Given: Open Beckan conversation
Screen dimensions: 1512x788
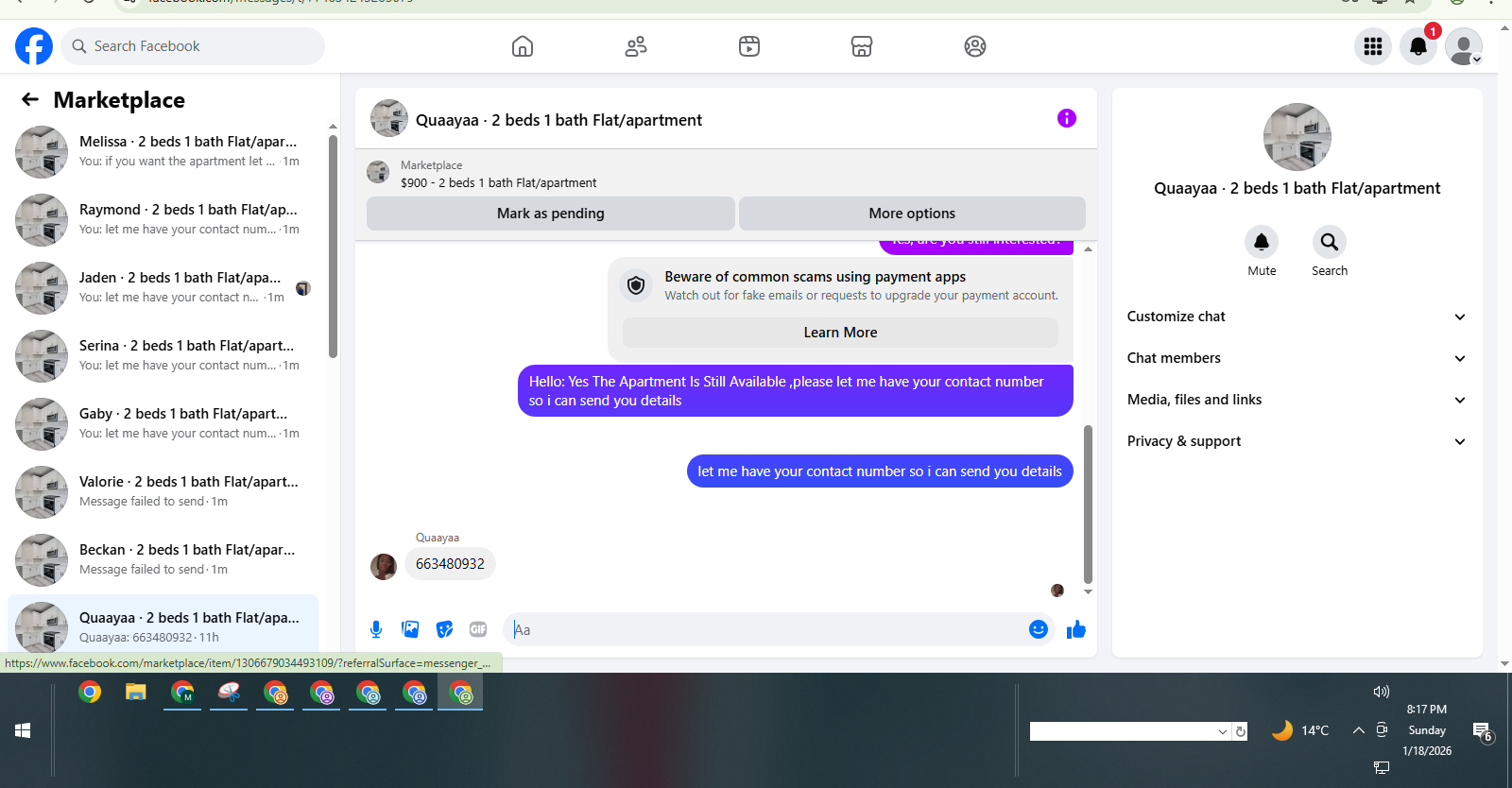Looking at the screenshot, I should [x=163, y=560].
